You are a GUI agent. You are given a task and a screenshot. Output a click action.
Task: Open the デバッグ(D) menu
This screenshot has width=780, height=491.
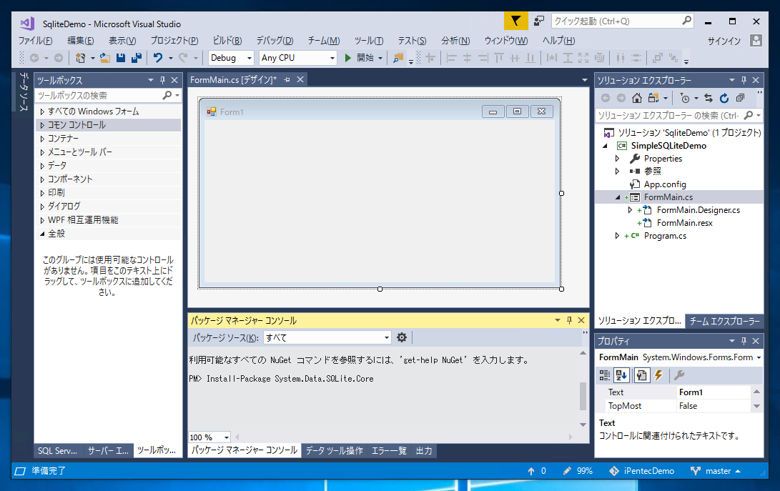point(275,41)
